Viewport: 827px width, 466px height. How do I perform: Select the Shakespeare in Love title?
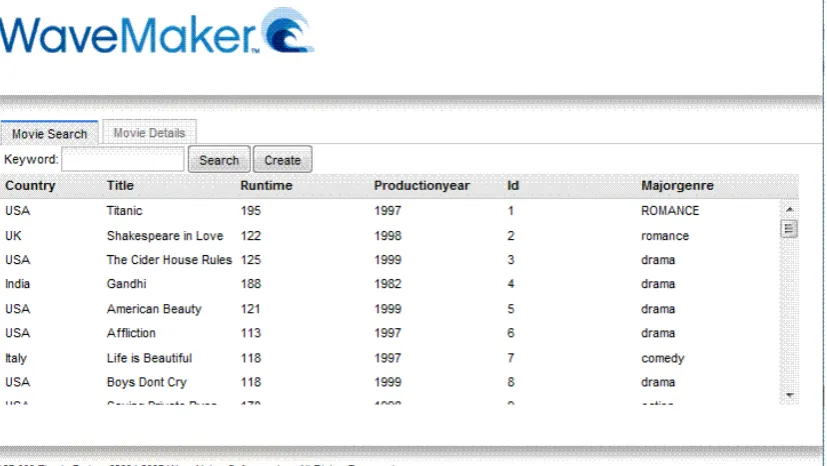(165, 236)
